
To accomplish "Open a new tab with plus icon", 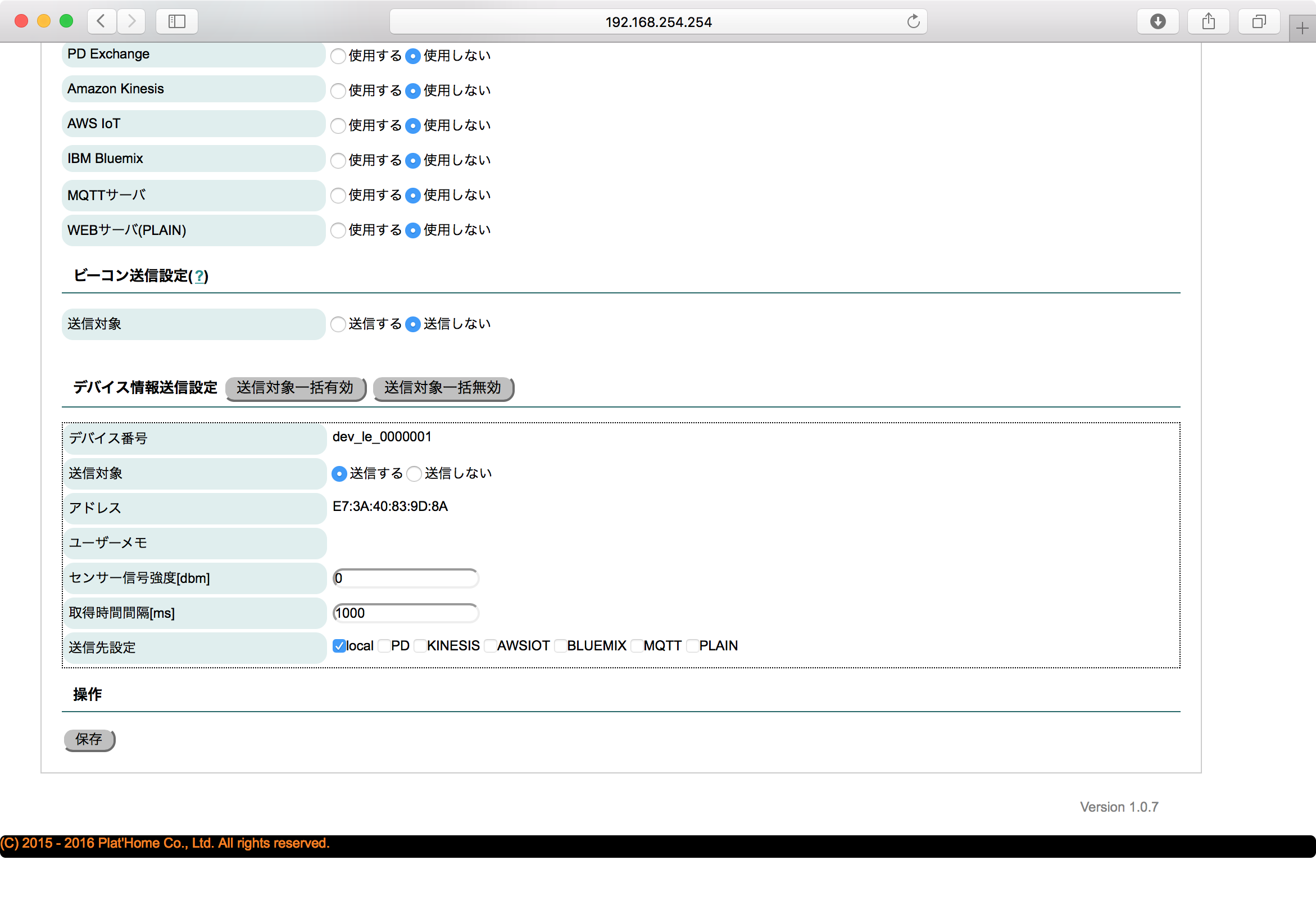I will 1302,28.
